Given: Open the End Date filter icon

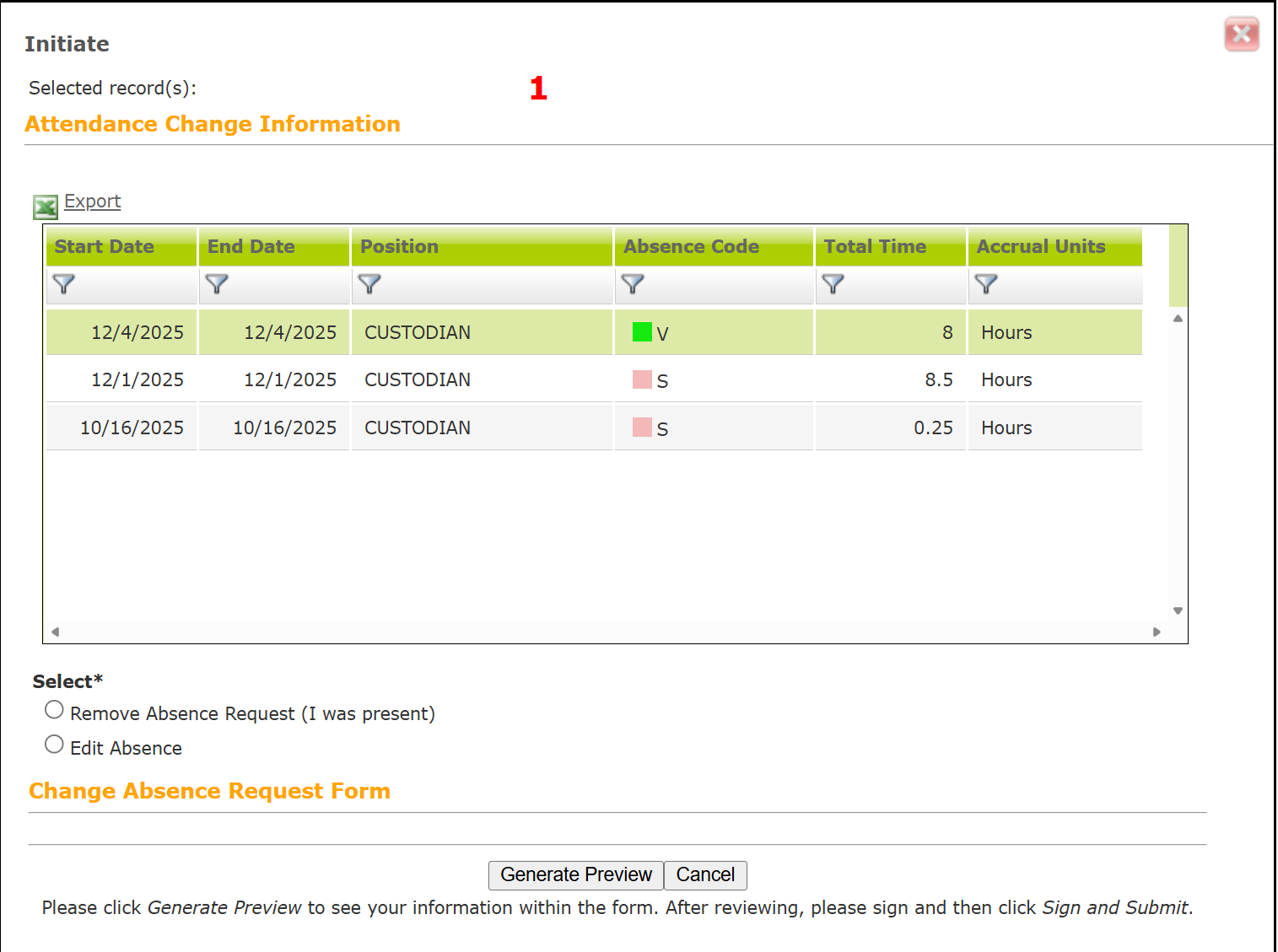Looking at the screenshot, I should pos(217,284).
